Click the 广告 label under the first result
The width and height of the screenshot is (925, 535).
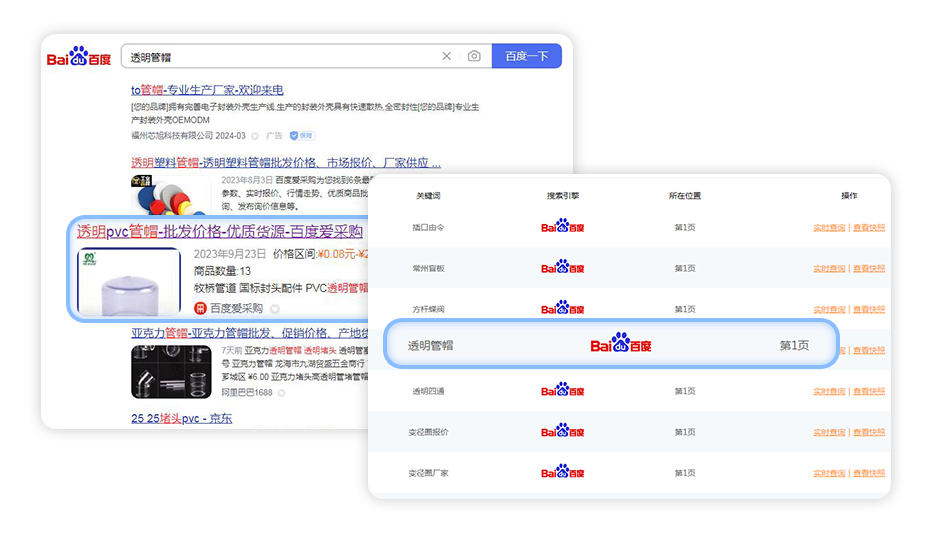point(274,136)
